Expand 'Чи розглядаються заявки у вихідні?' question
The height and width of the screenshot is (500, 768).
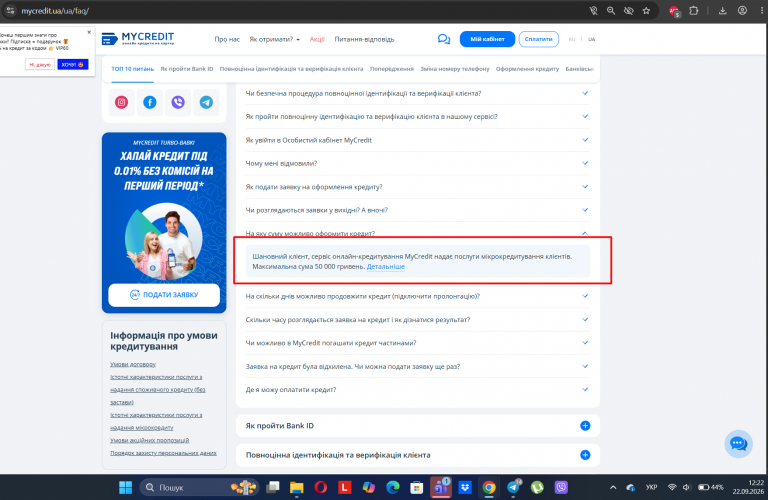pyautogui.click(x=417, y=210)
